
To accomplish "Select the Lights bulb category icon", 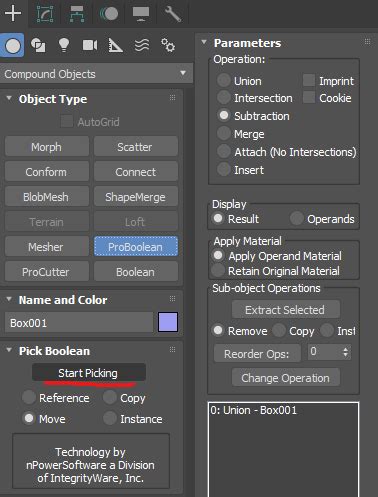I will 64,45.
